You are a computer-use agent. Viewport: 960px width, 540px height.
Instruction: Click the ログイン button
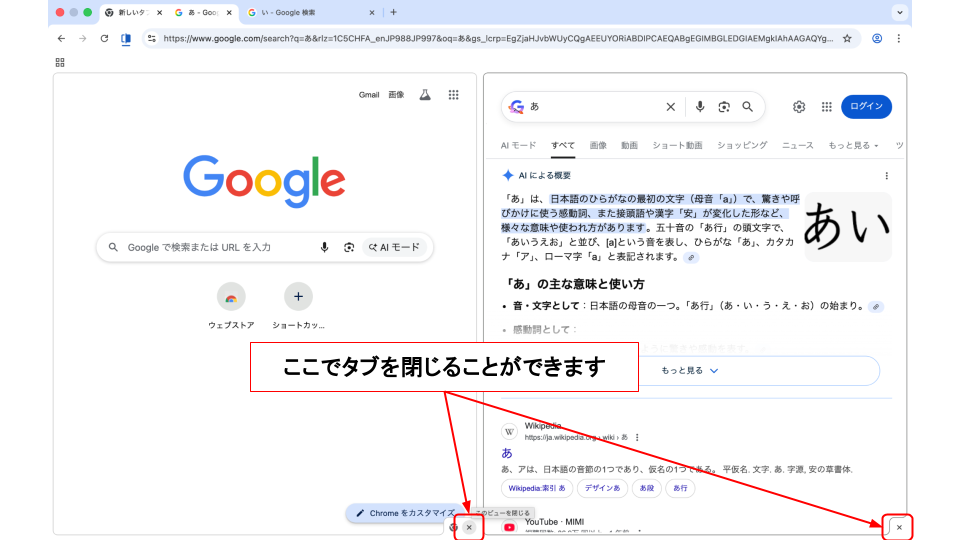[x=866, y=107]
